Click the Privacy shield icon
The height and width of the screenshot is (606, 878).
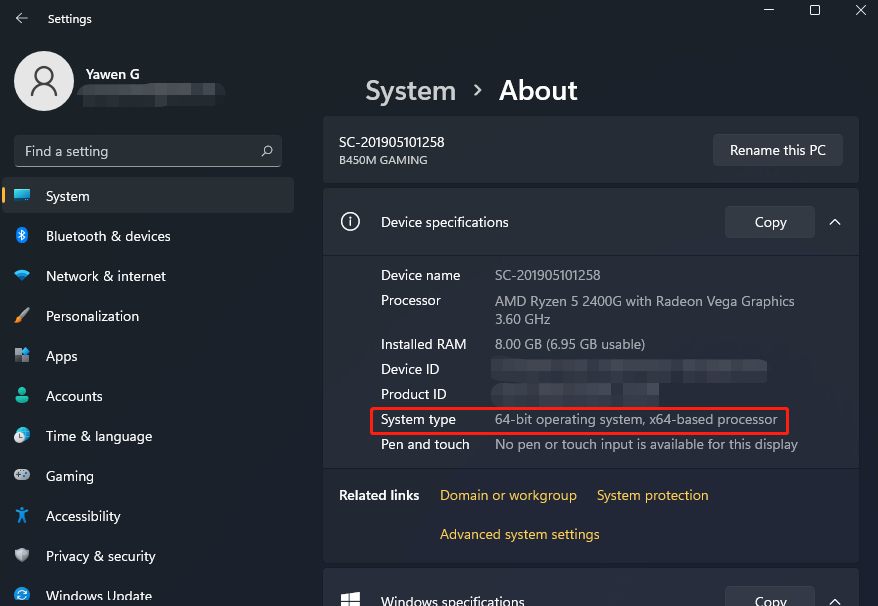pos(22,555)
